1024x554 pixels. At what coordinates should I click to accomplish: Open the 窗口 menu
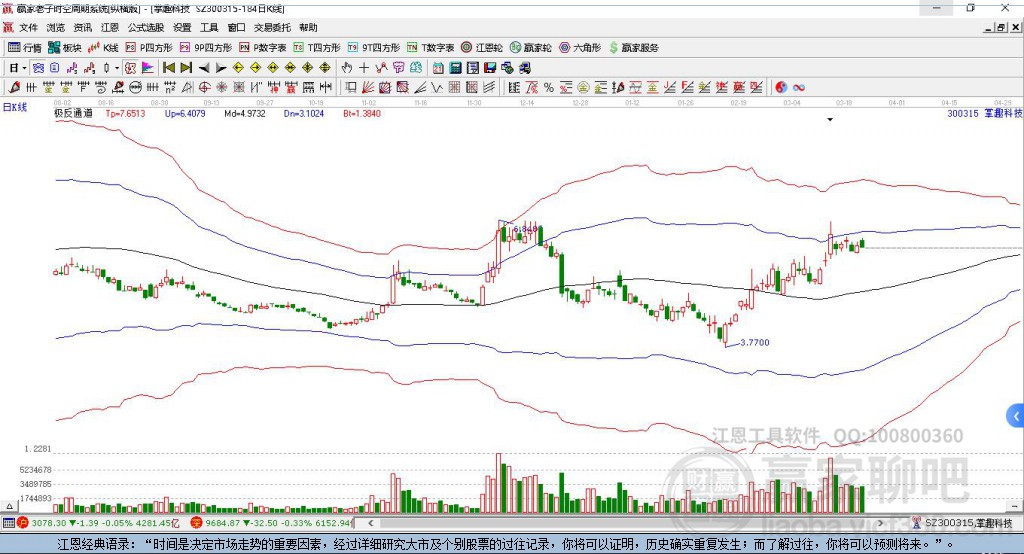tap(236, 27)
